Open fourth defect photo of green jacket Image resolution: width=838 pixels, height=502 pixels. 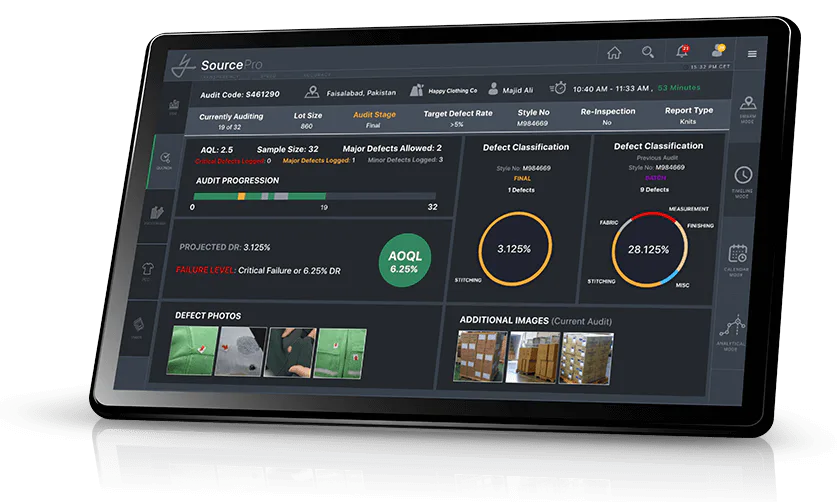[340, 354]
